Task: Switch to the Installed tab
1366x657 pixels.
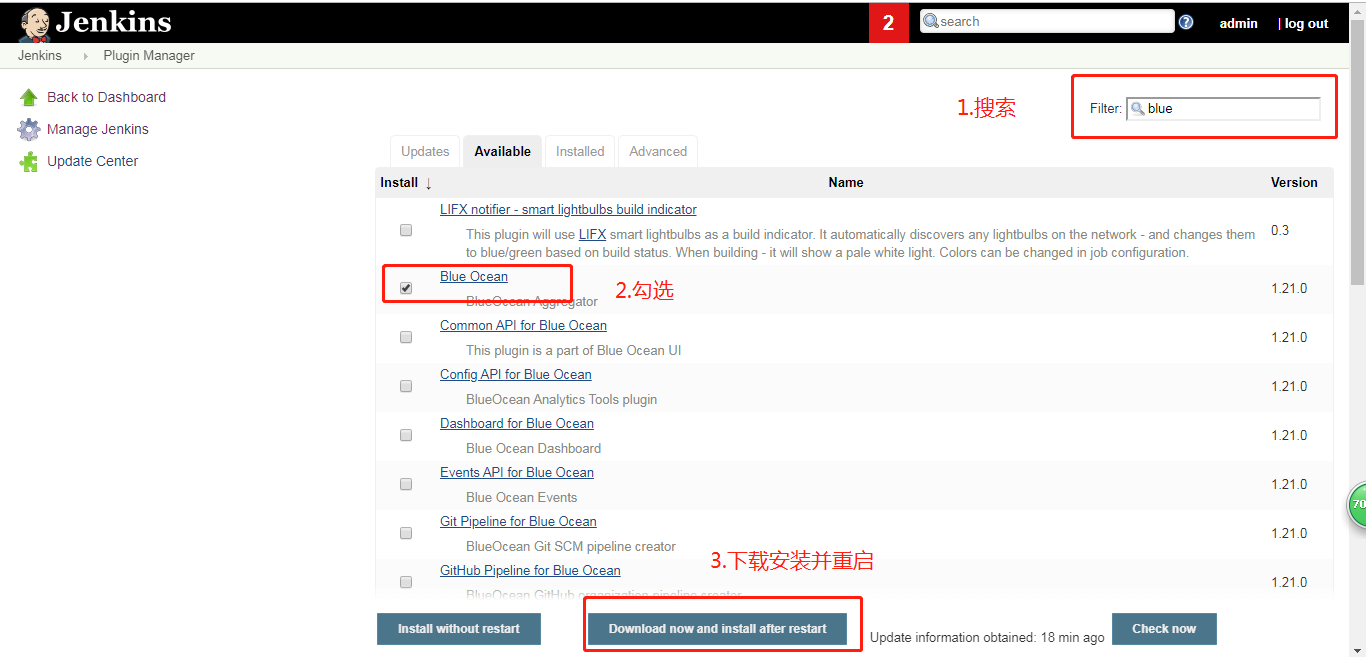Action: [x=580, y=151]
